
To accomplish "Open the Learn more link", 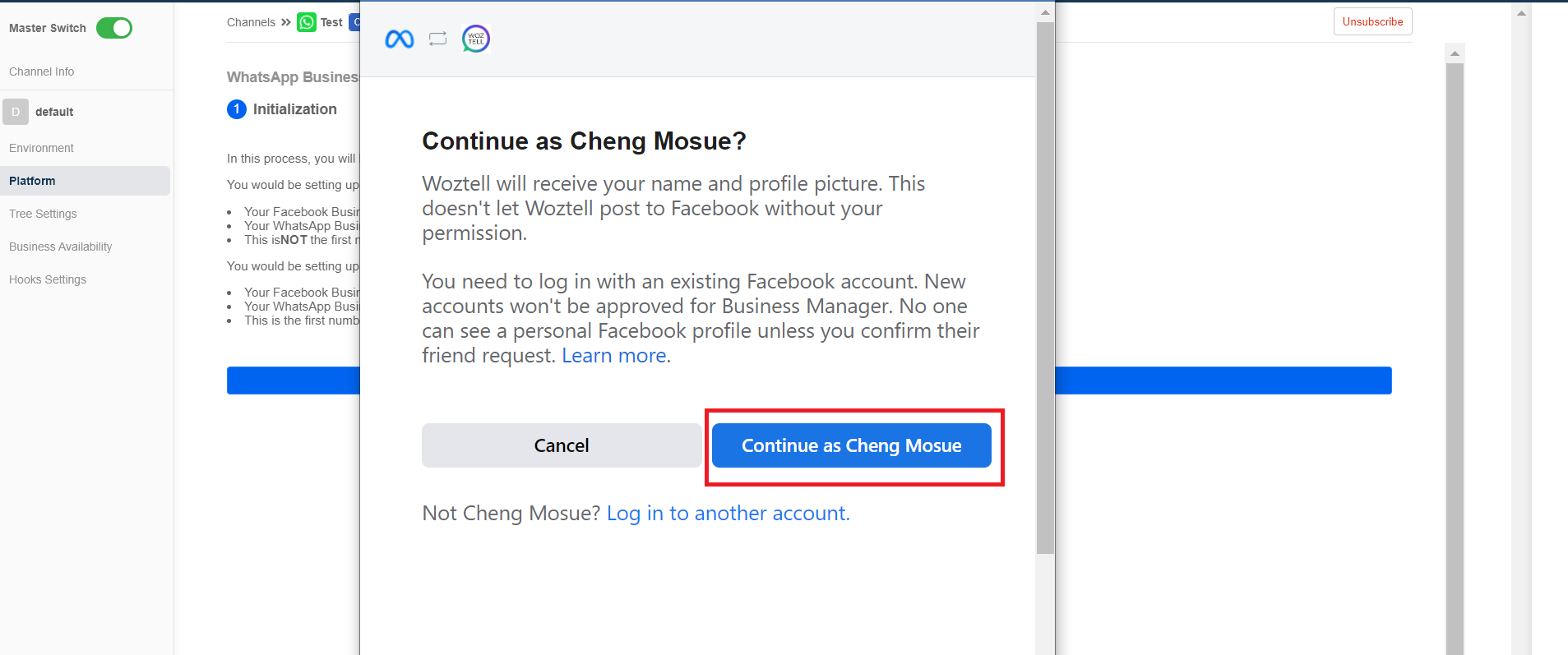I will pyautogui.click(x=615, y=356).
